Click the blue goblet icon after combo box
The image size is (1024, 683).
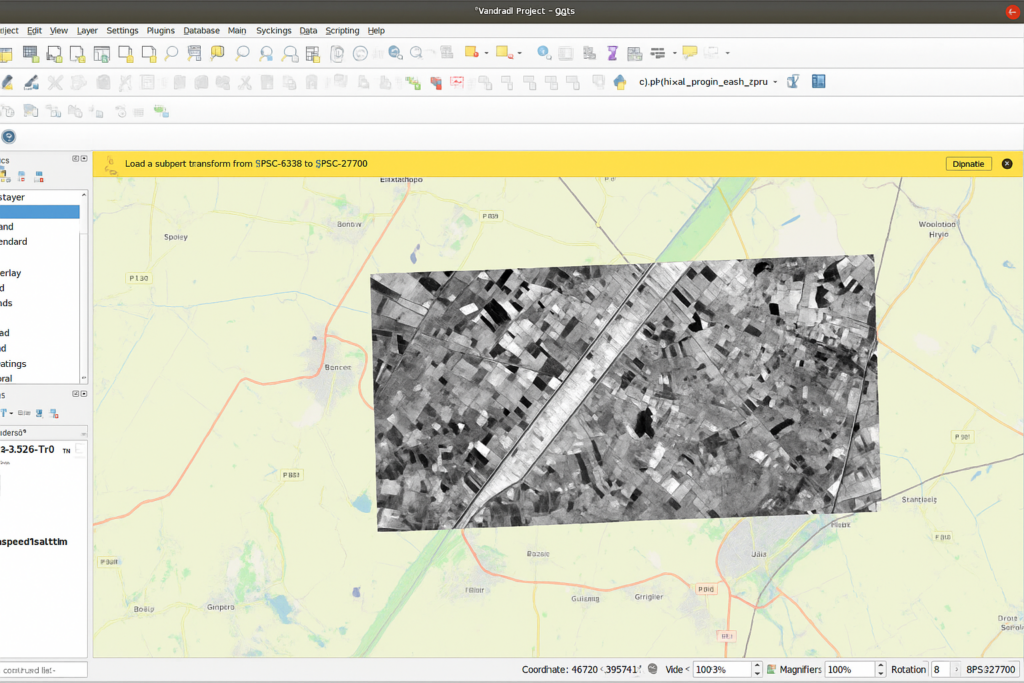[x=793, y=82]
